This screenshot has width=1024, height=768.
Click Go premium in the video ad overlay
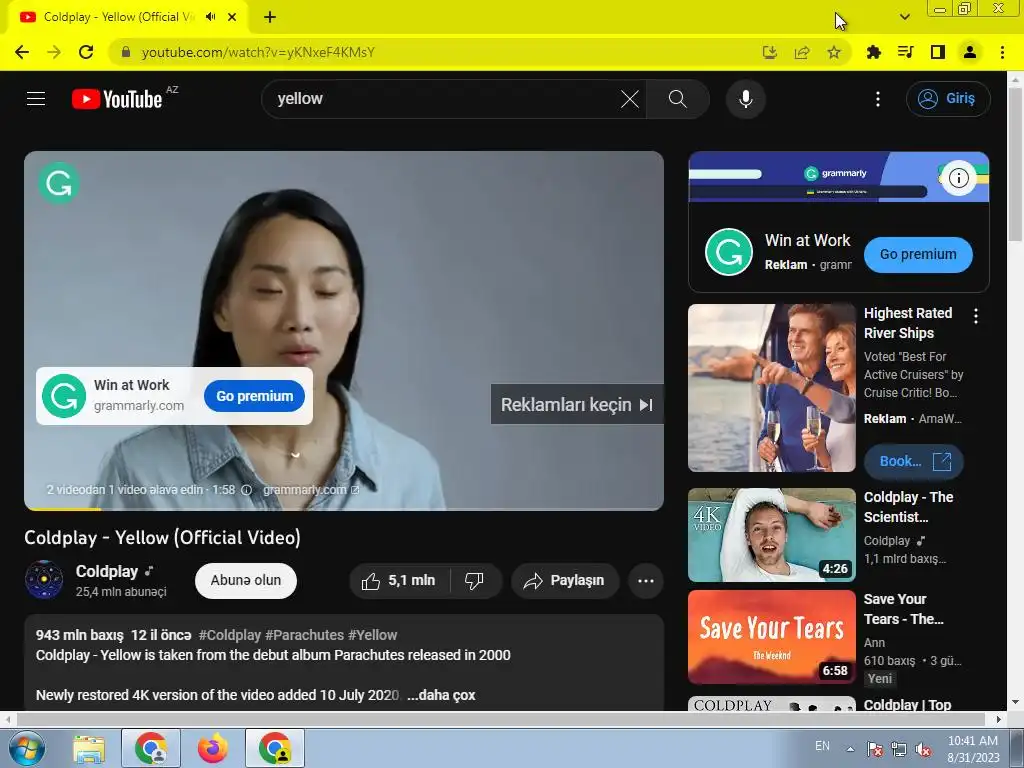[255, 396]
